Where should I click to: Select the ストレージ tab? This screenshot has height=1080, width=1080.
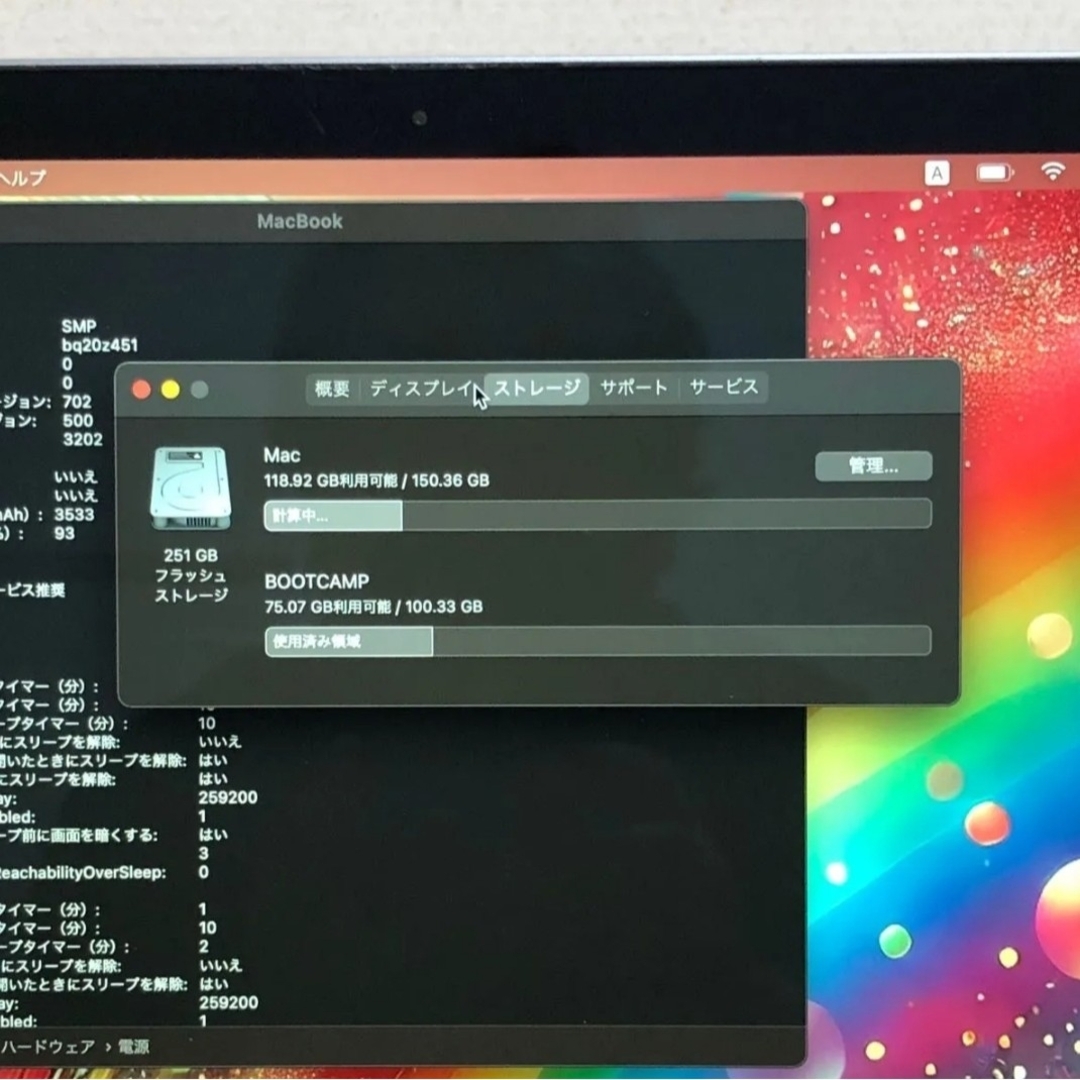tap(537, 388)
